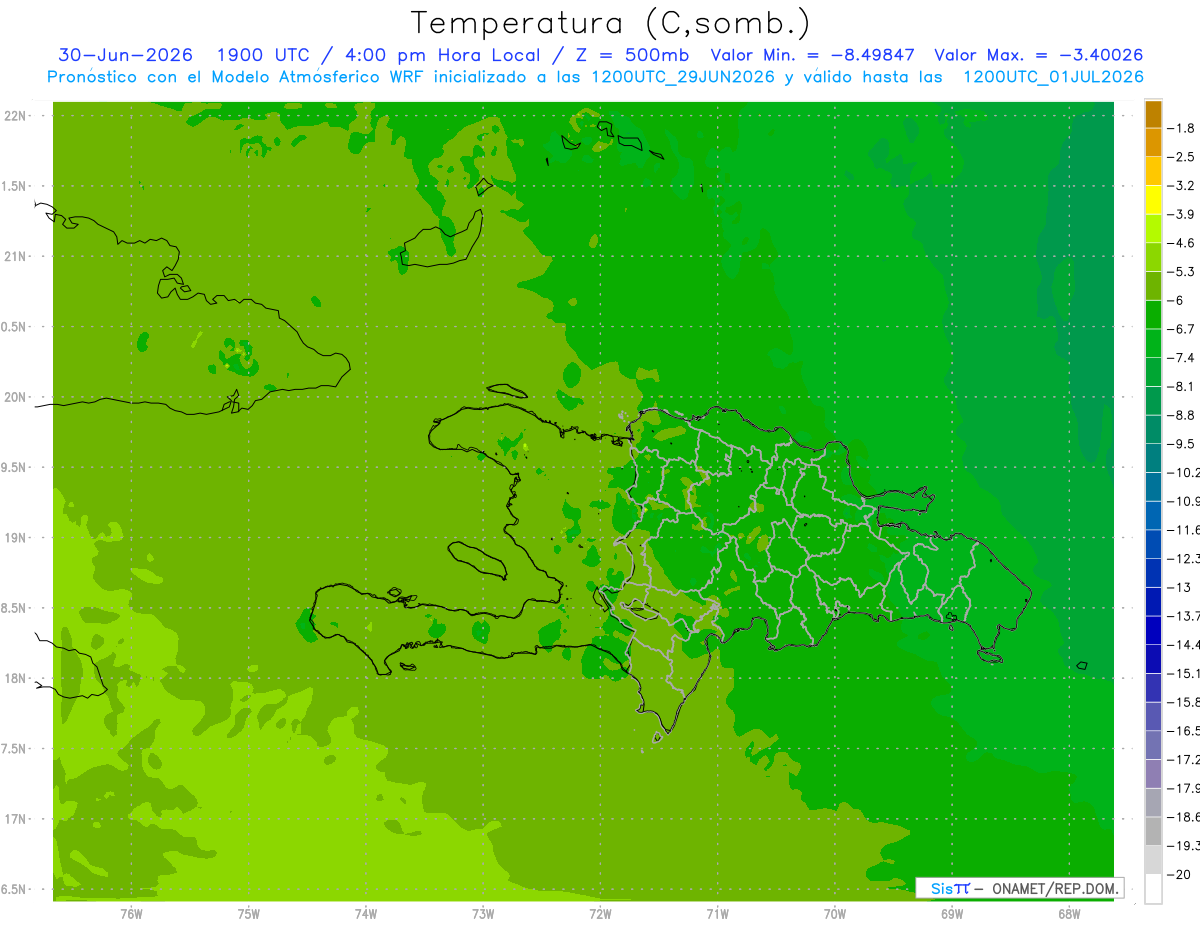Click the '17N' latitude label
Image resolution: width=1200 pixels, height=927 pixels.
pos(15,820)
